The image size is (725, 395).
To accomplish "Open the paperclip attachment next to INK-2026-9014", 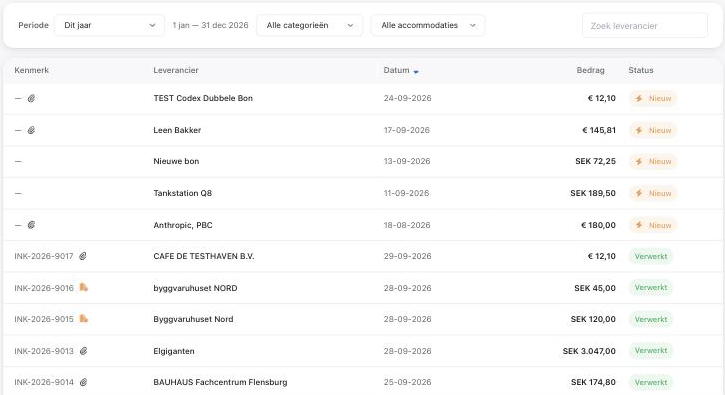I will (84, 382).
